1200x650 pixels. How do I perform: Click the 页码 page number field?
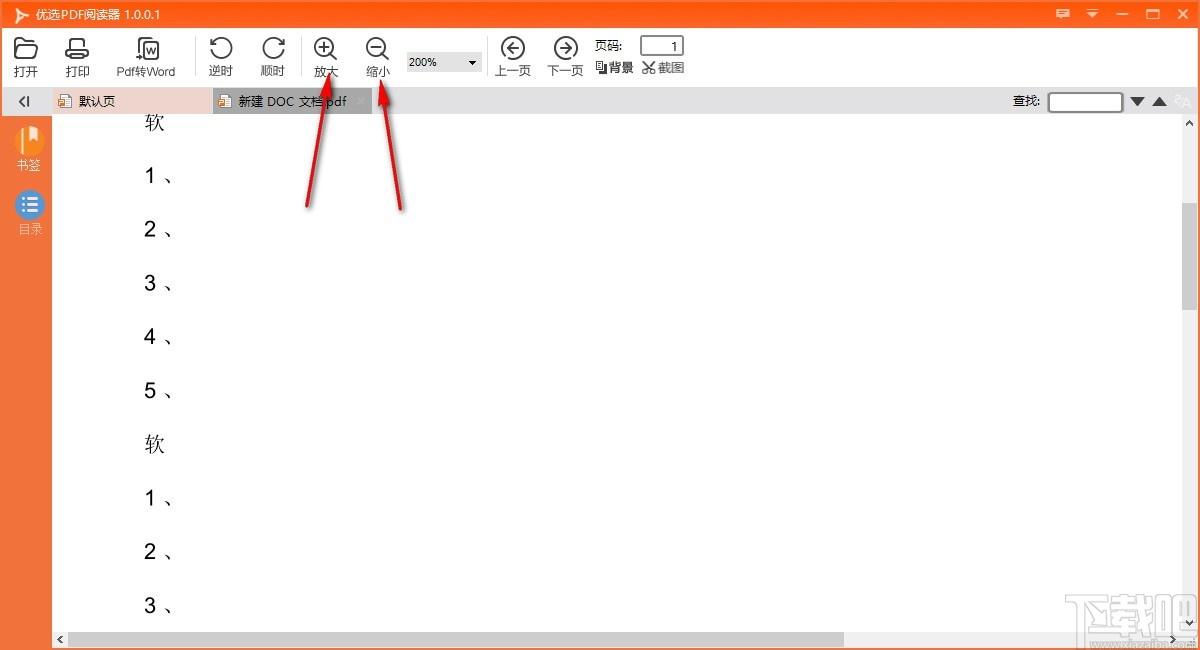[662, 46]
